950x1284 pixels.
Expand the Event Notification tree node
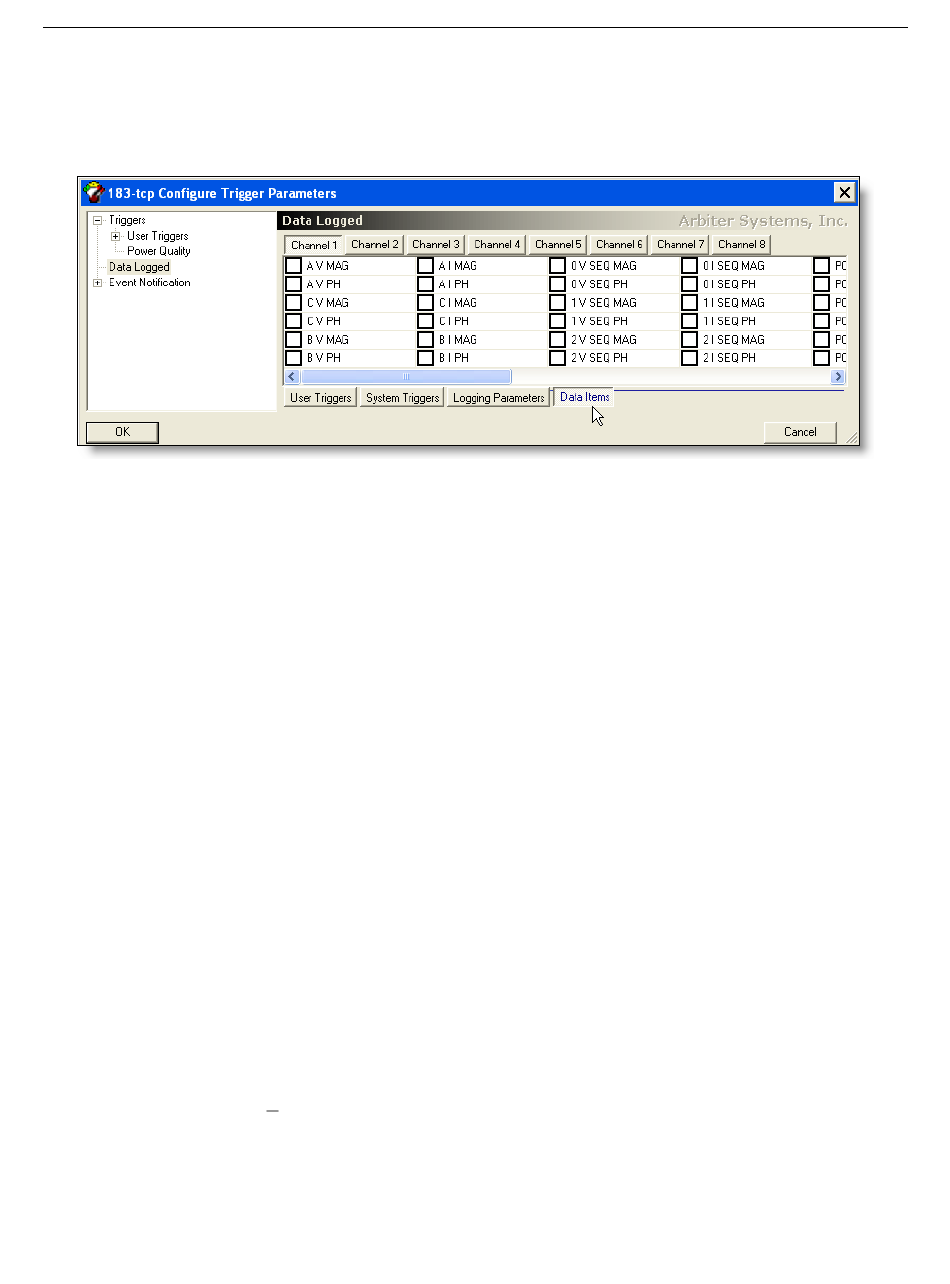(98, 283)
